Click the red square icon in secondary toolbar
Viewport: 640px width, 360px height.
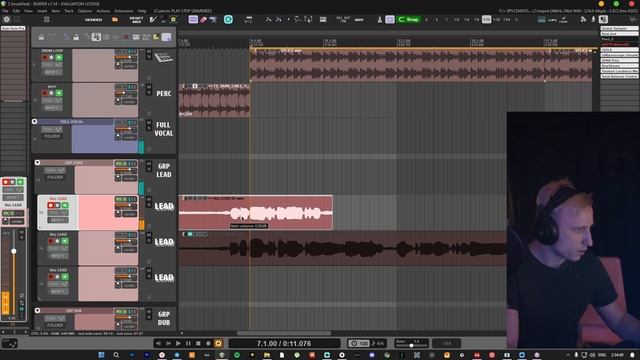click(x=126, y=37)
